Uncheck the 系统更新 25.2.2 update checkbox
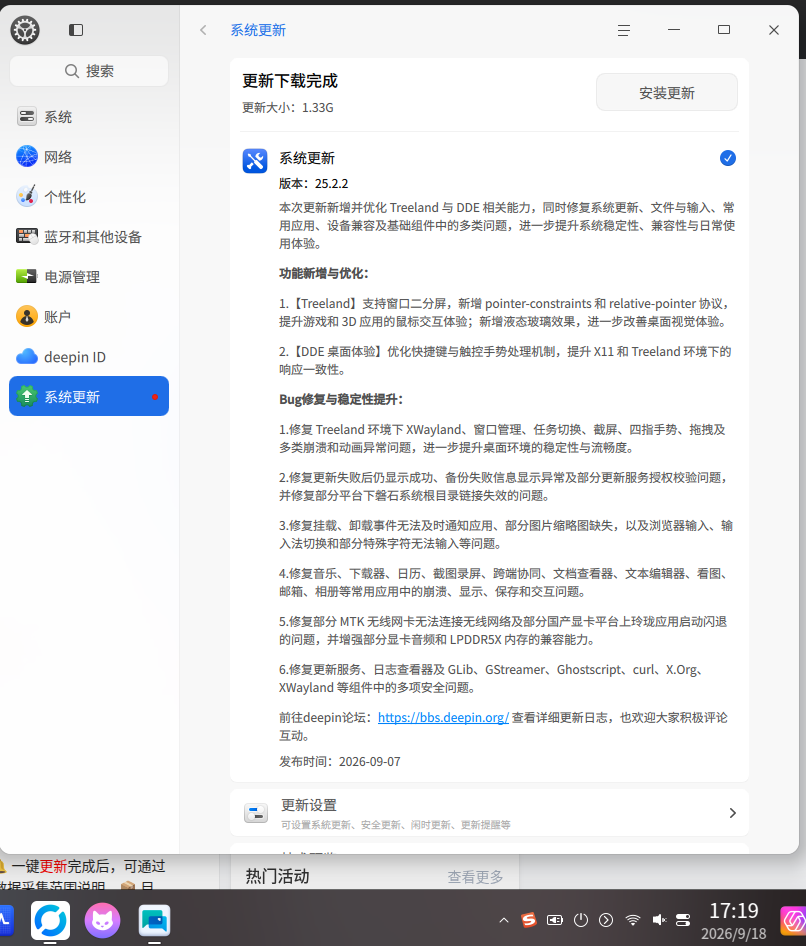806x946 pixels. [x=728, y=158]
